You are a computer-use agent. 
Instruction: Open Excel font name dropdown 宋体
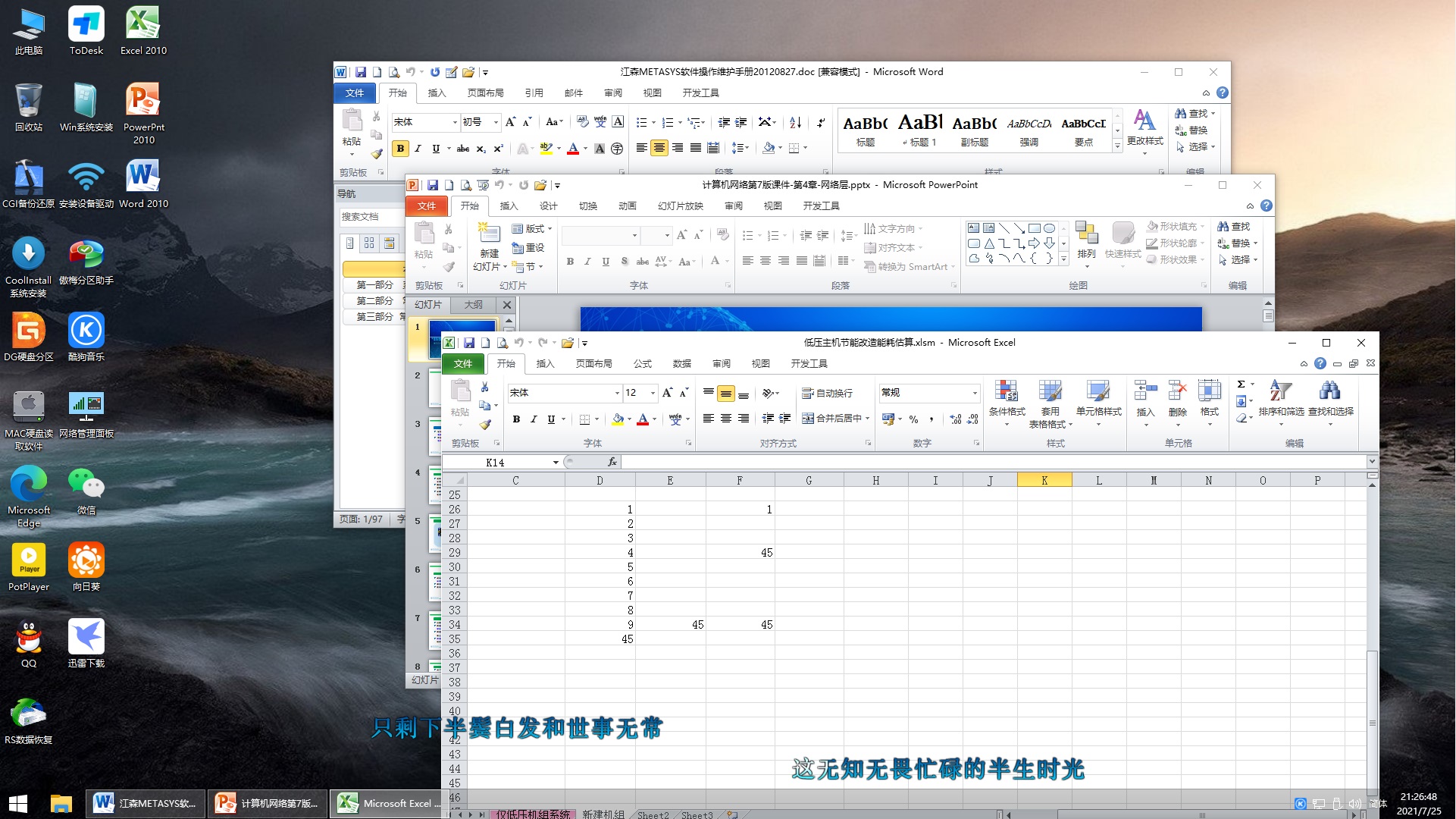point(616,393)
